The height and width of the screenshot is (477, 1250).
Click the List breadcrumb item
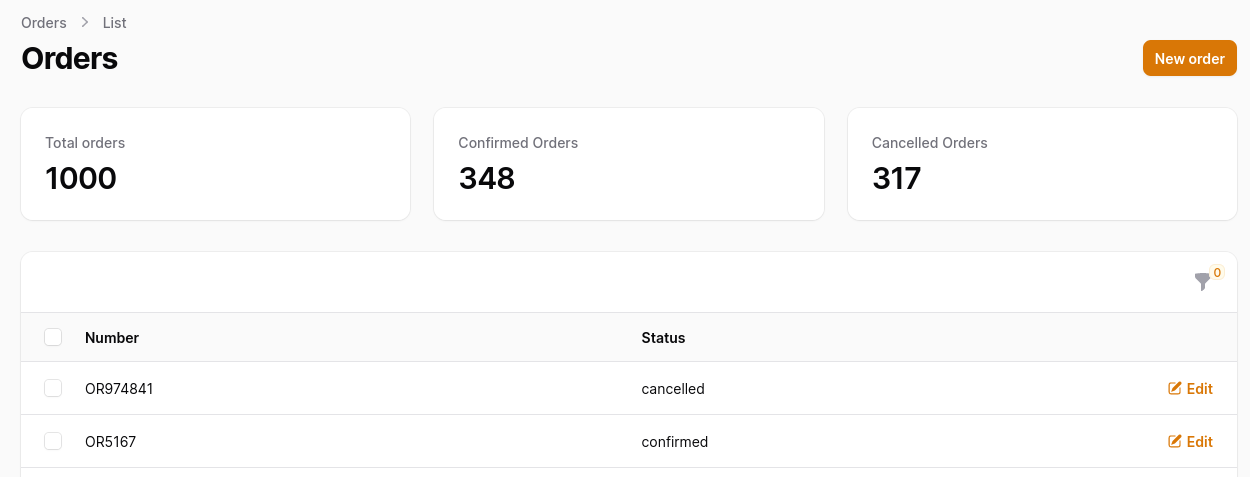click(115, 22)
